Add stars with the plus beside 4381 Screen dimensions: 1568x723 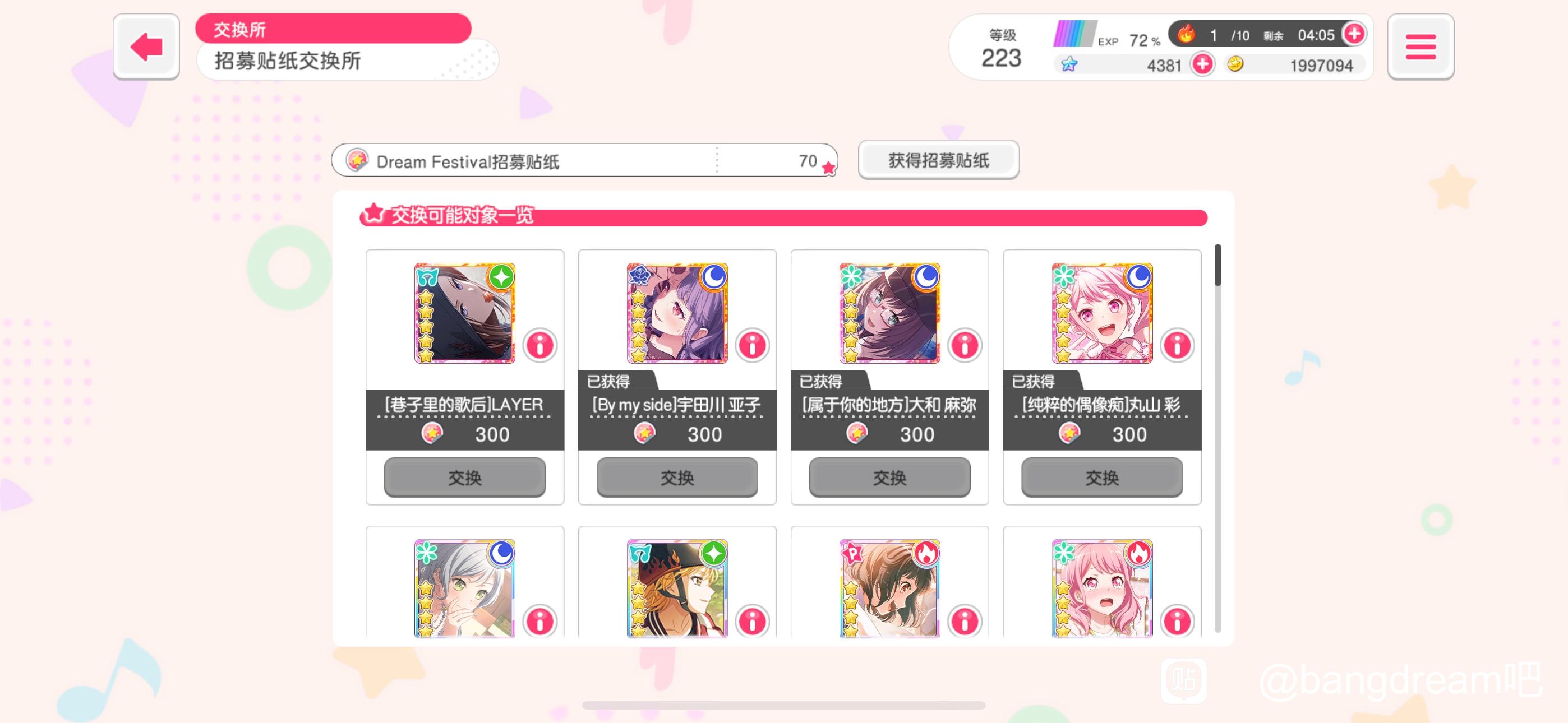tap(1202, 64)
